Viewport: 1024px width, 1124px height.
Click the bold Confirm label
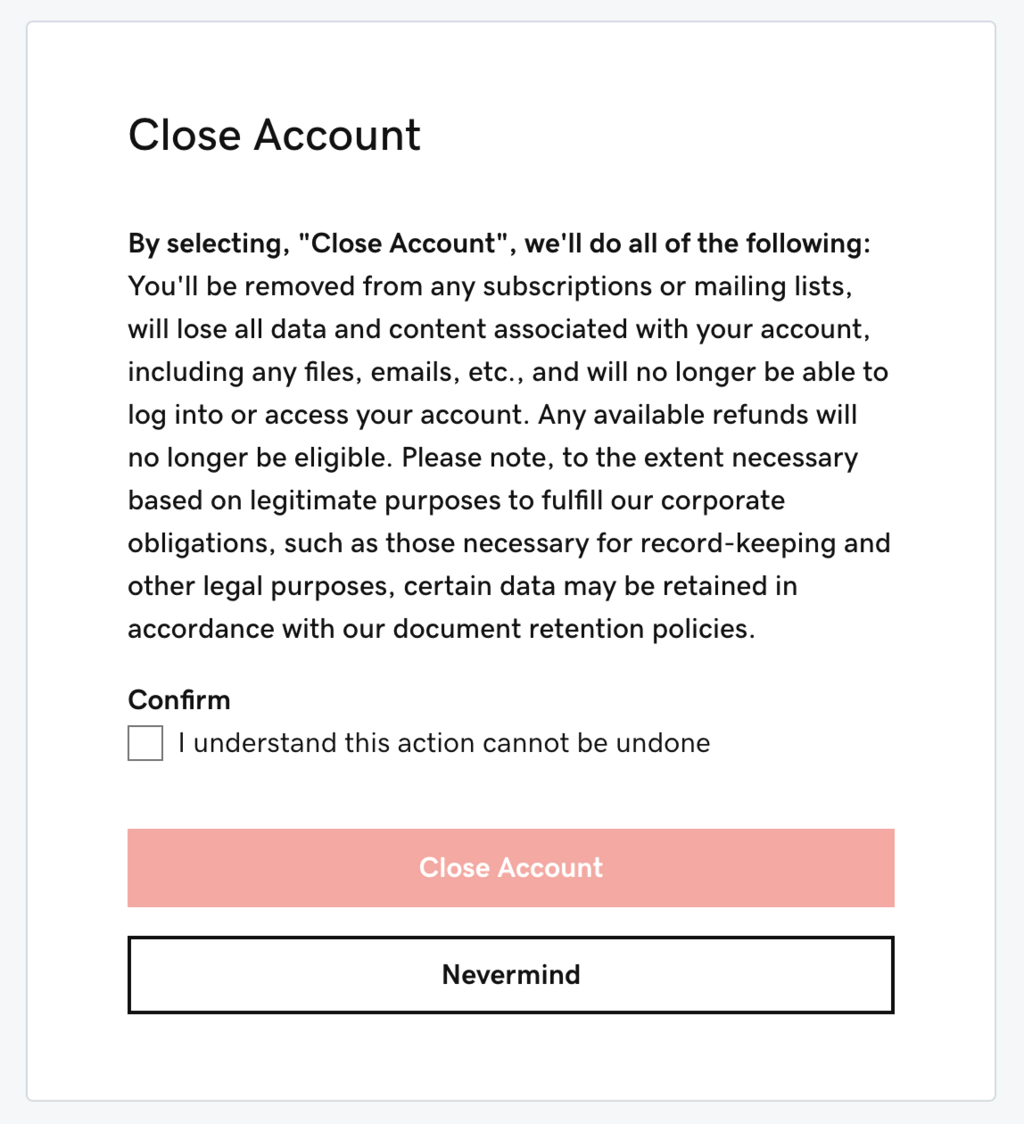pyautogui.click(x=179, y=700)
